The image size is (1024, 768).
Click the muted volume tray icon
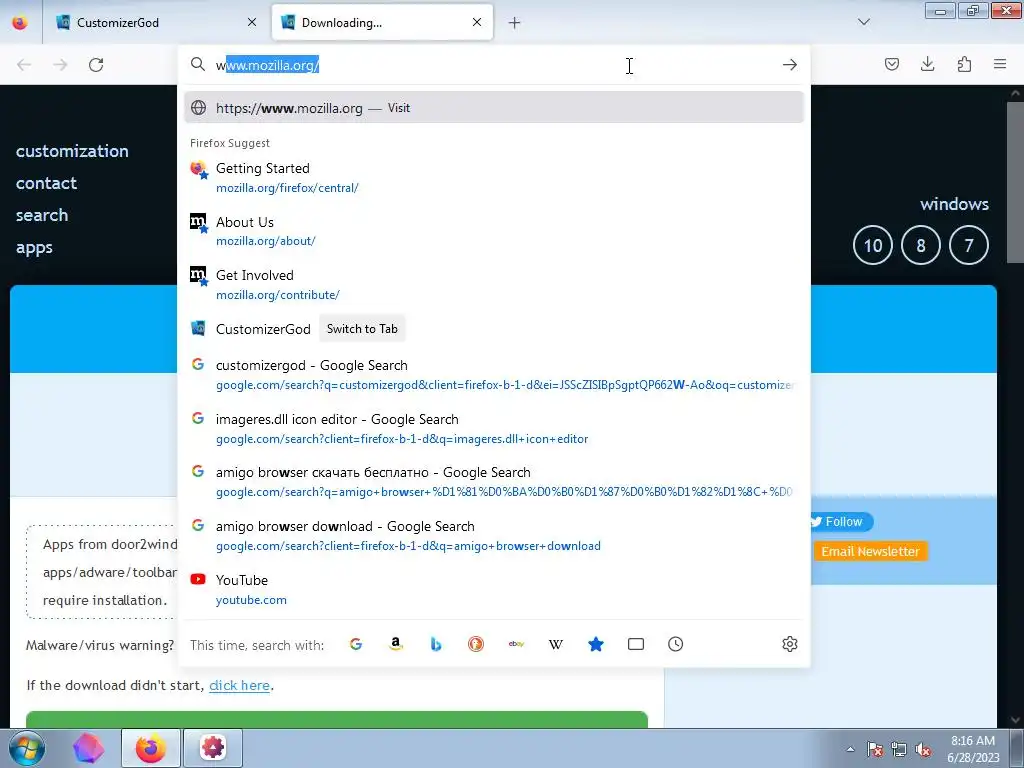click(x=923, y=750)
